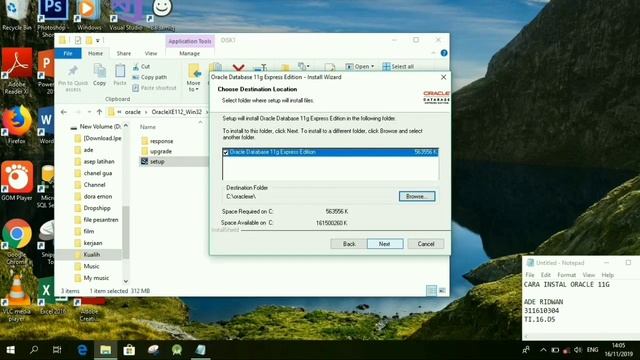Screen dimensions: 640x360
Task: Click the Up folder arrow
Action: 99,112
